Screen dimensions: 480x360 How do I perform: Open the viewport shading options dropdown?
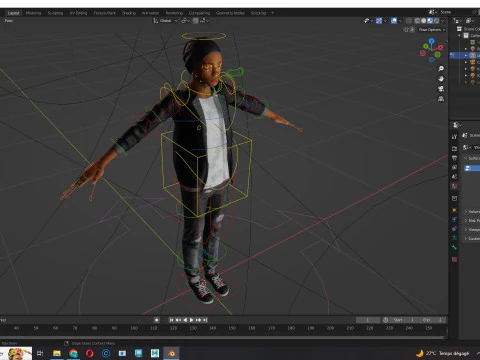(443, 21)
